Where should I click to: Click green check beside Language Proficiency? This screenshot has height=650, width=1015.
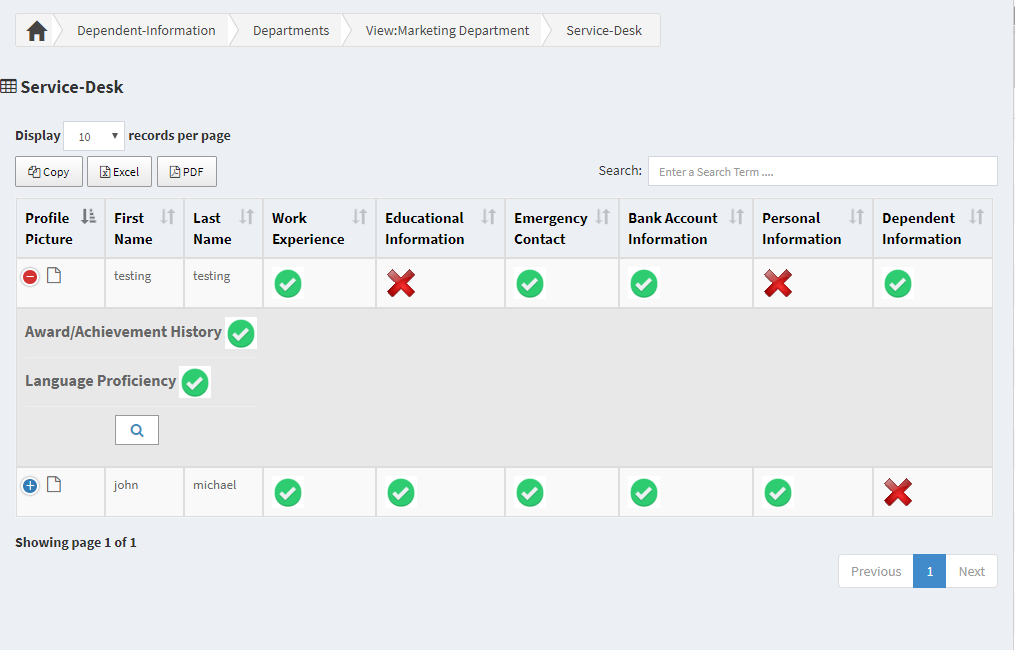[195, 382]
